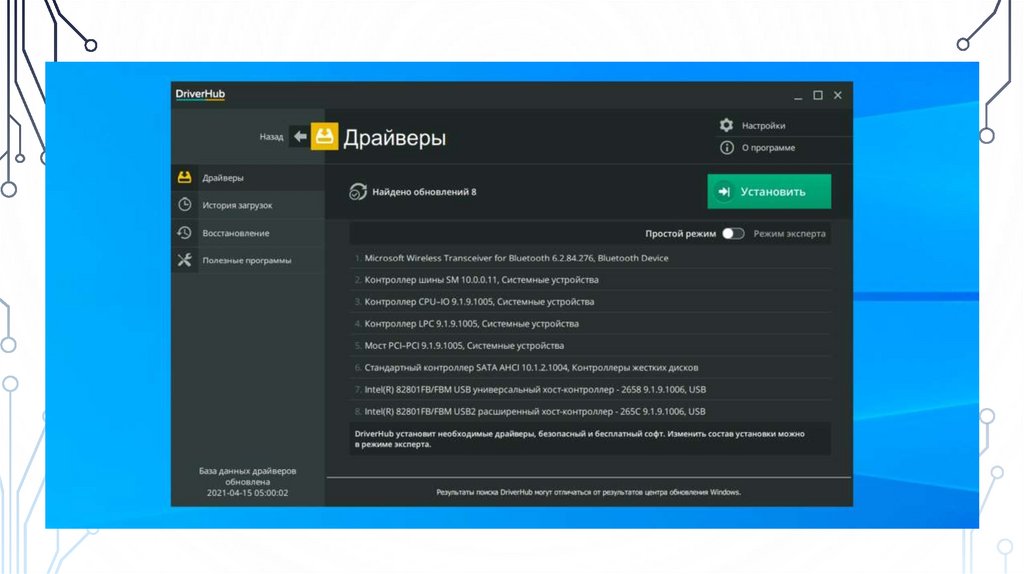This screenshot has width=1024, height=574.
Task: Select the Контроллер CPU-IO row
Action: coord(590,302)
